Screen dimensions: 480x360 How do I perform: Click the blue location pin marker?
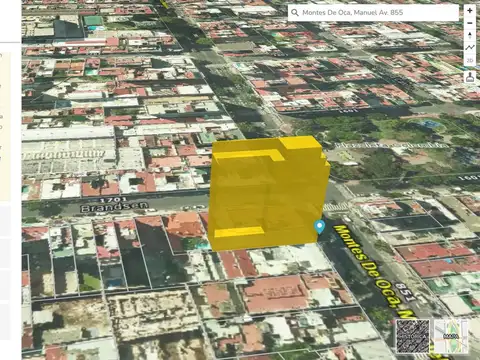(320, 227)
